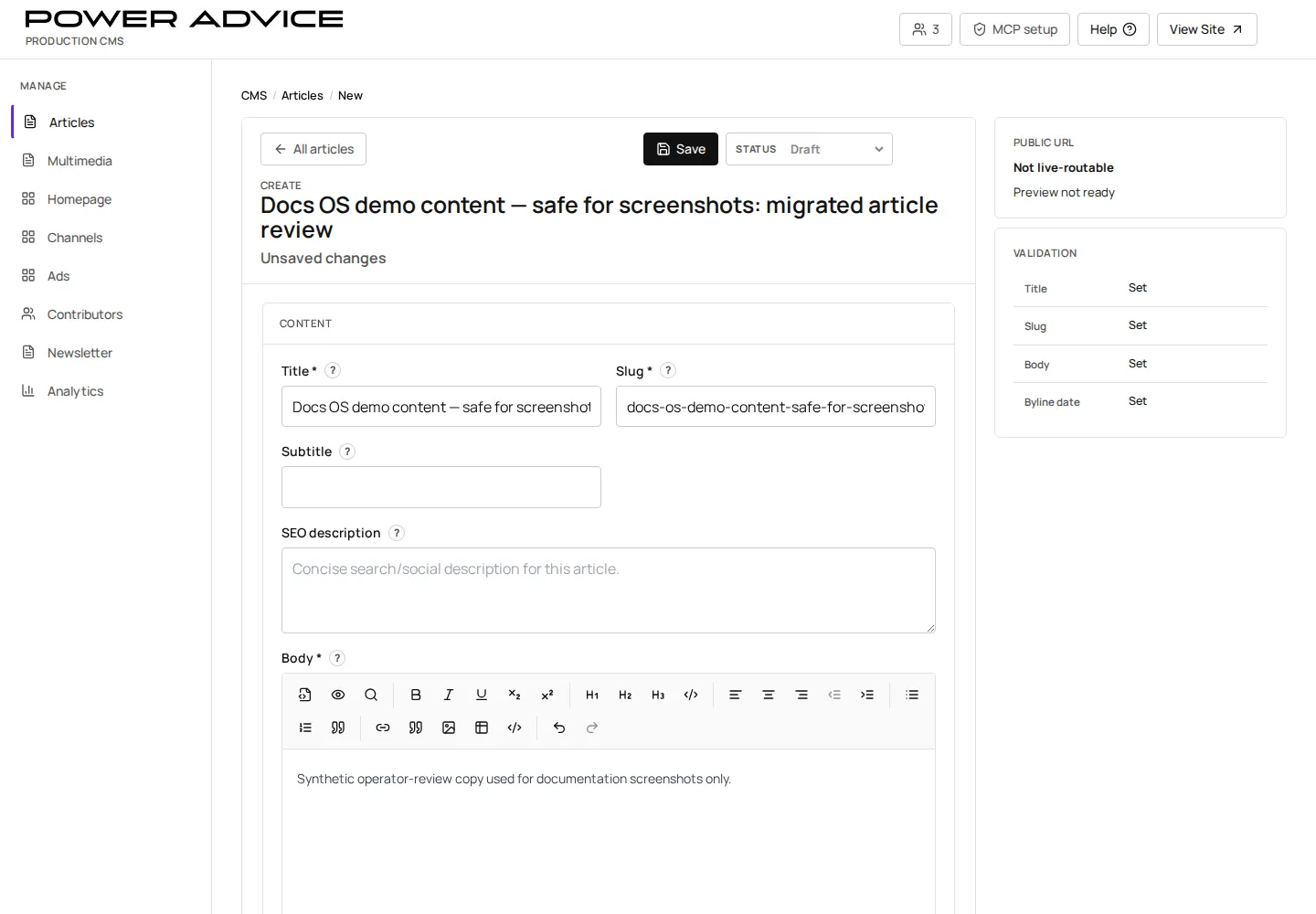Insert a bulleted list

pyautogui.click(x=912, y=695)
